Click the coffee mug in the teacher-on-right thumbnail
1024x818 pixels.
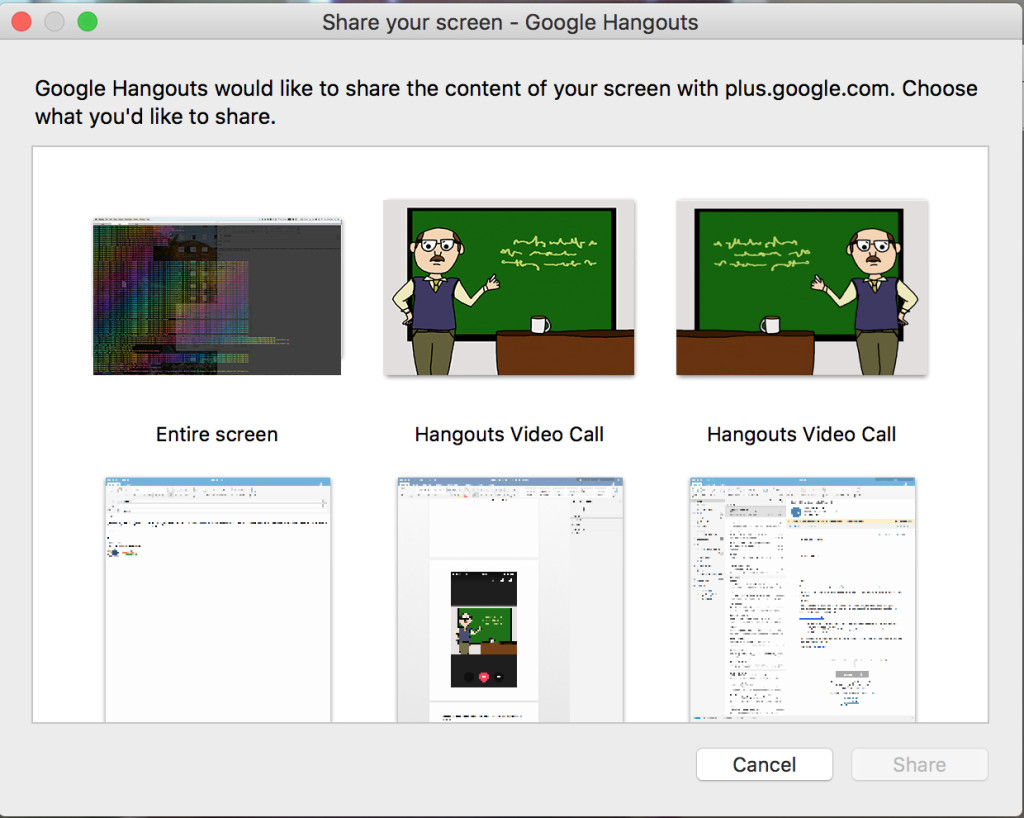coord(770,324)
